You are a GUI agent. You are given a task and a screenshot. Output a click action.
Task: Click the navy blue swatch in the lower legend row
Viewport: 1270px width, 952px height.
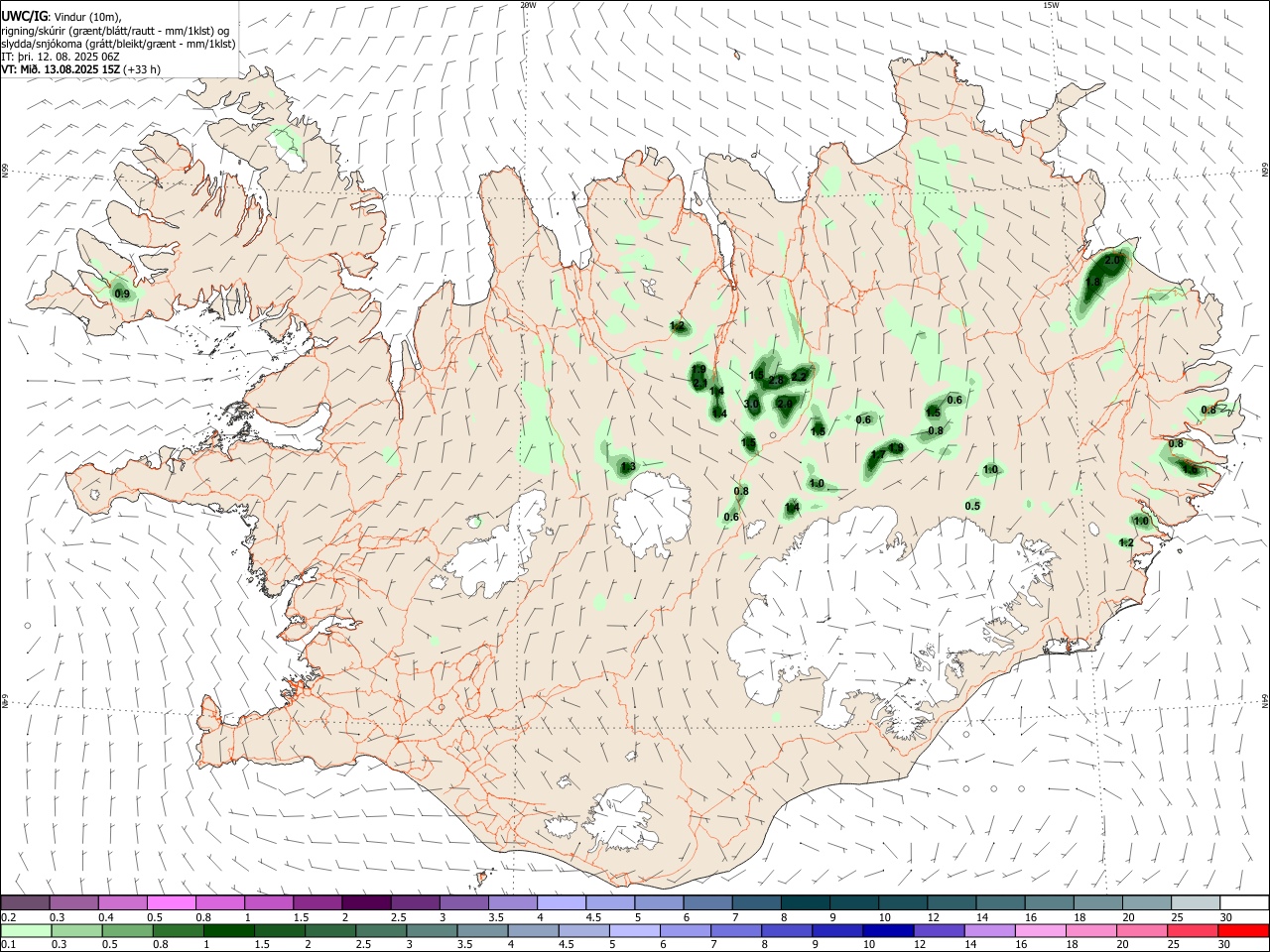[887, 931]
